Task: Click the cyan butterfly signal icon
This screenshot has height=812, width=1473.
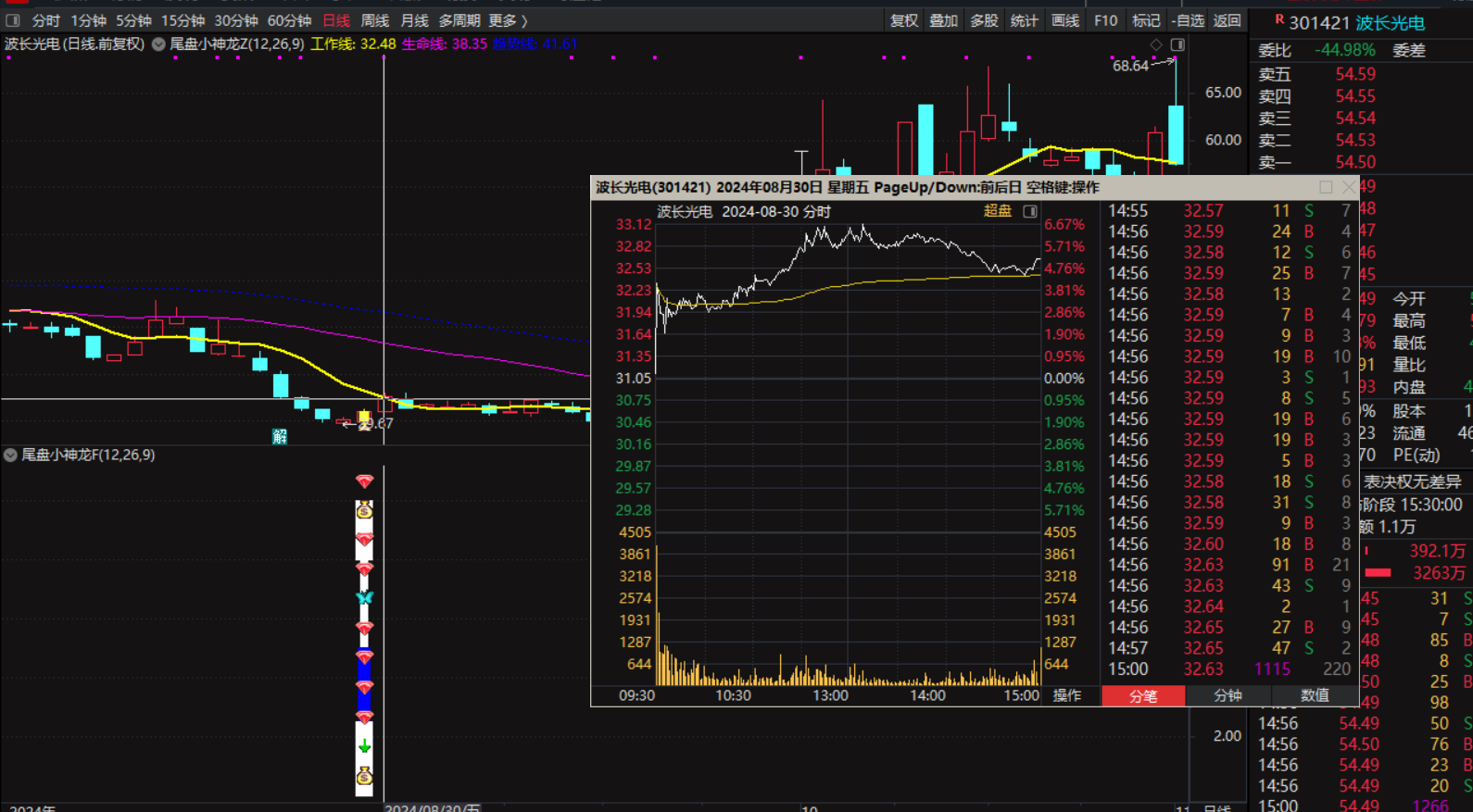Action: [x=364, y=598]
